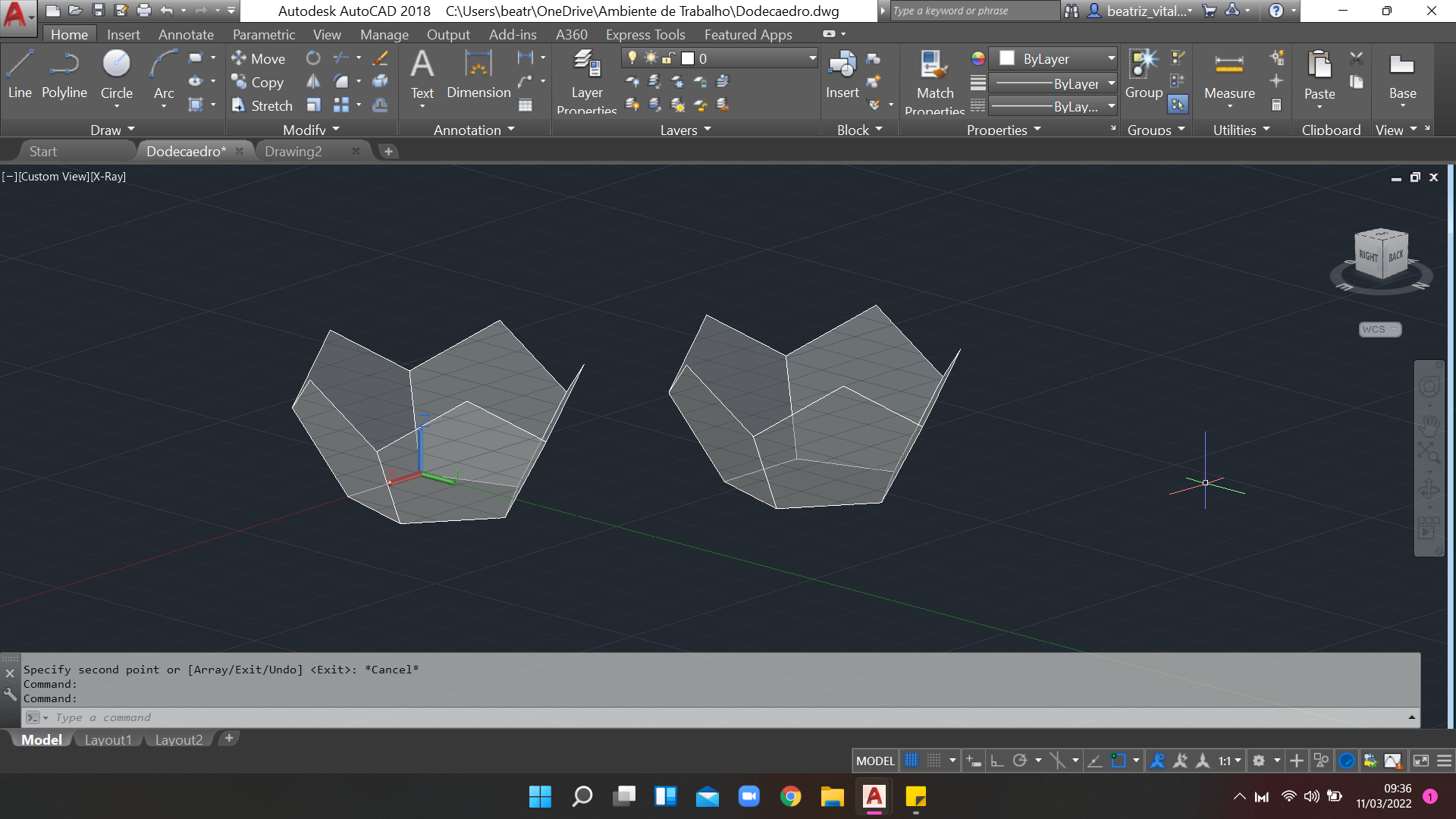1456x819 pixels.
Task: Select the Line drawing tool
Action: [x=20, y=74]
